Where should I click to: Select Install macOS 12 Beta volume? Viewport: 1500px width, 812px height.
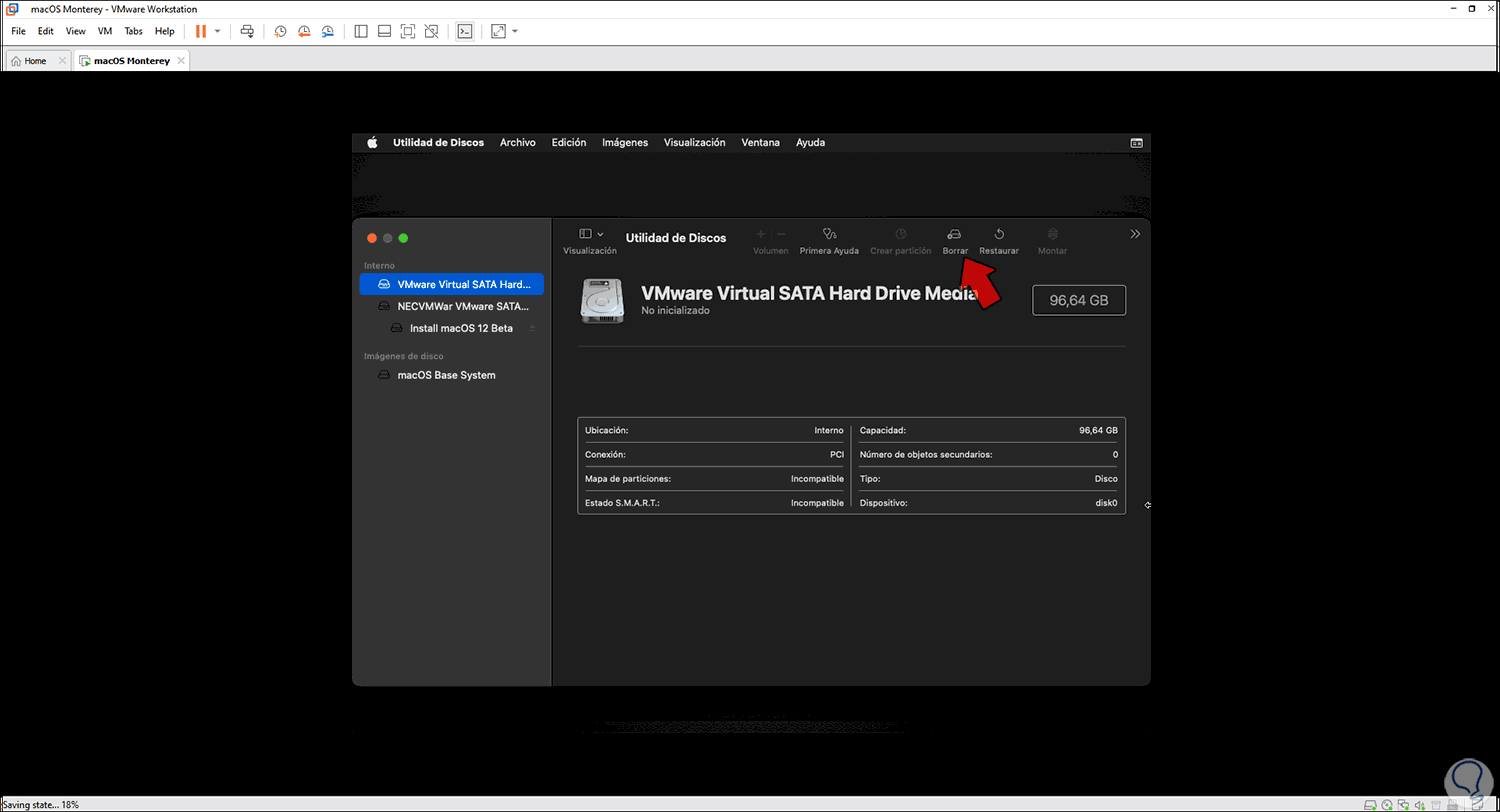coord(451,328)
